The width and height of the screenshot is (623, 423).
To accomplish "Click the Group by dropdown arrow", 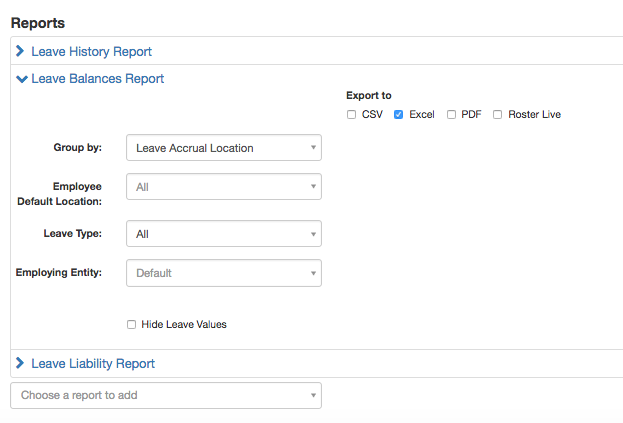I will [313, 147].
